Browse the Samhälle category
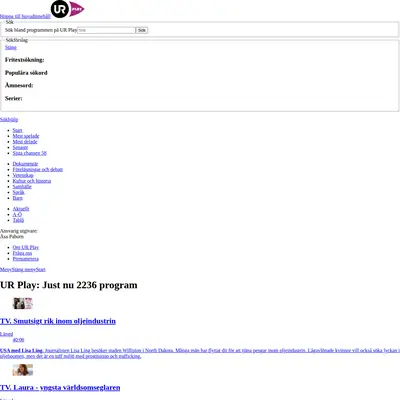The width and height of the screenshot is (400, 400). coord(22,186)
